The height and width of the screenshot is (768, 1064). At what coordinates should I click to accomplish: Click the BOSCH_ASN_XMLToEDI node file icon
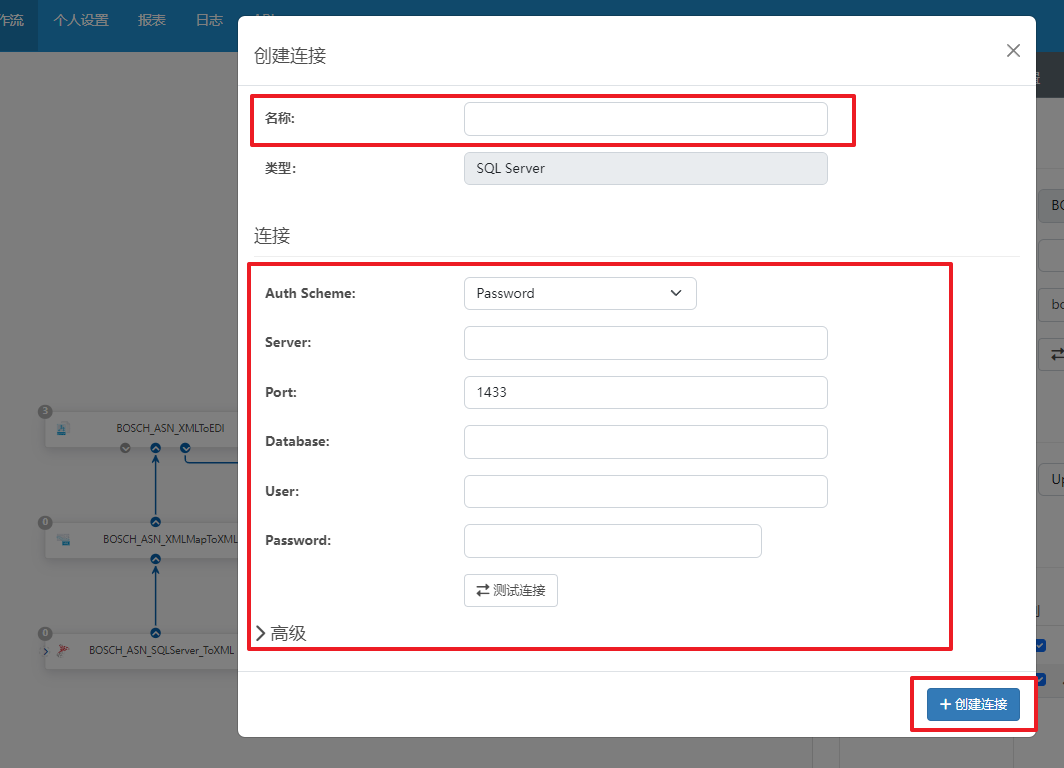[x=62, y=428]
